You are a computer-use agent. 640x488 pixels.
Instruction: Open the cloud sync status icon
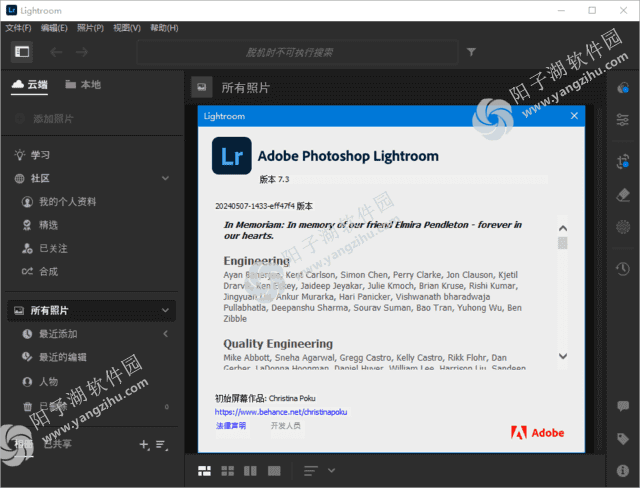623,87
